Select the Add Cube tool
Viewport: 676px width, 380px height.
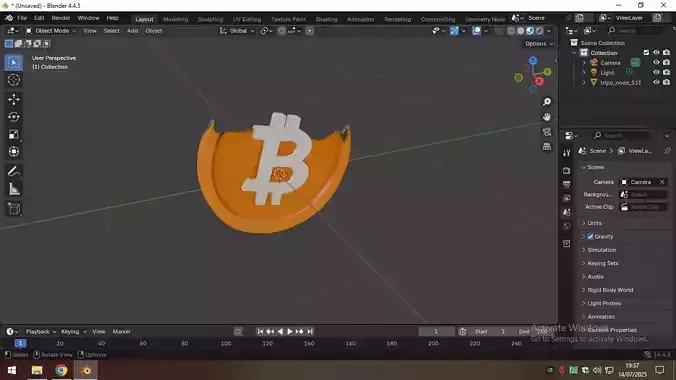[x=14, y=209]
